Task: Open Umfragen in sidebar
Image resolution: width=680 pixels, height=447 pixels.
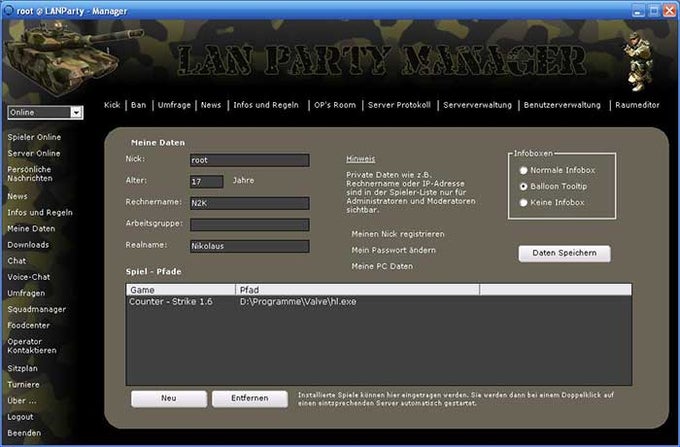Action: point(26,294)
